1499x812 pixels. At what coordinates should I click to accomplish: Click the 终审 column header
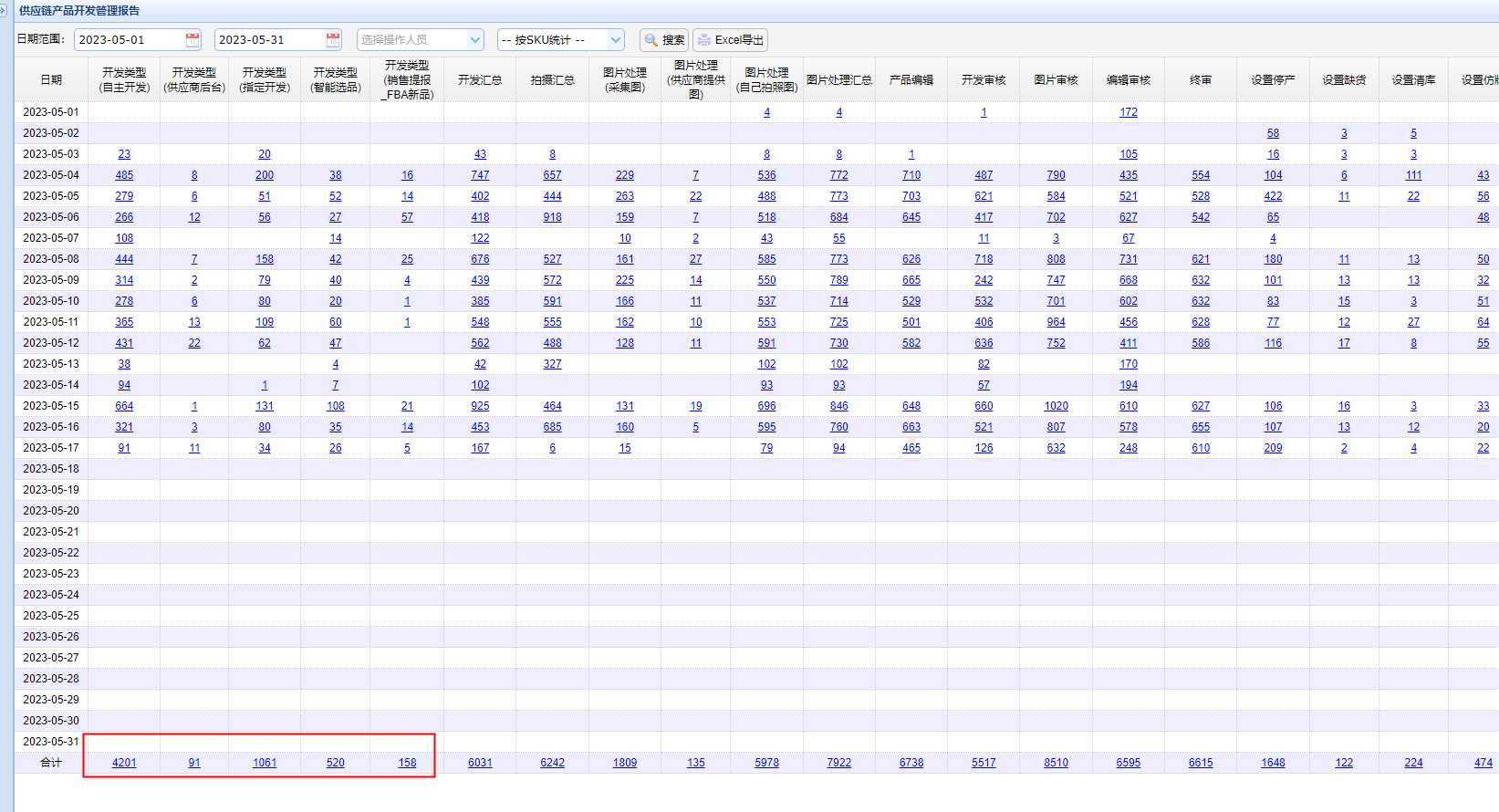1201,79
